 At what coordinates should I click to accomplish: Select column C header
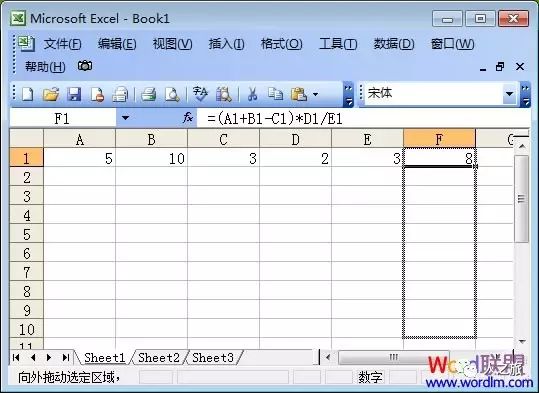[x=223, y=139]
